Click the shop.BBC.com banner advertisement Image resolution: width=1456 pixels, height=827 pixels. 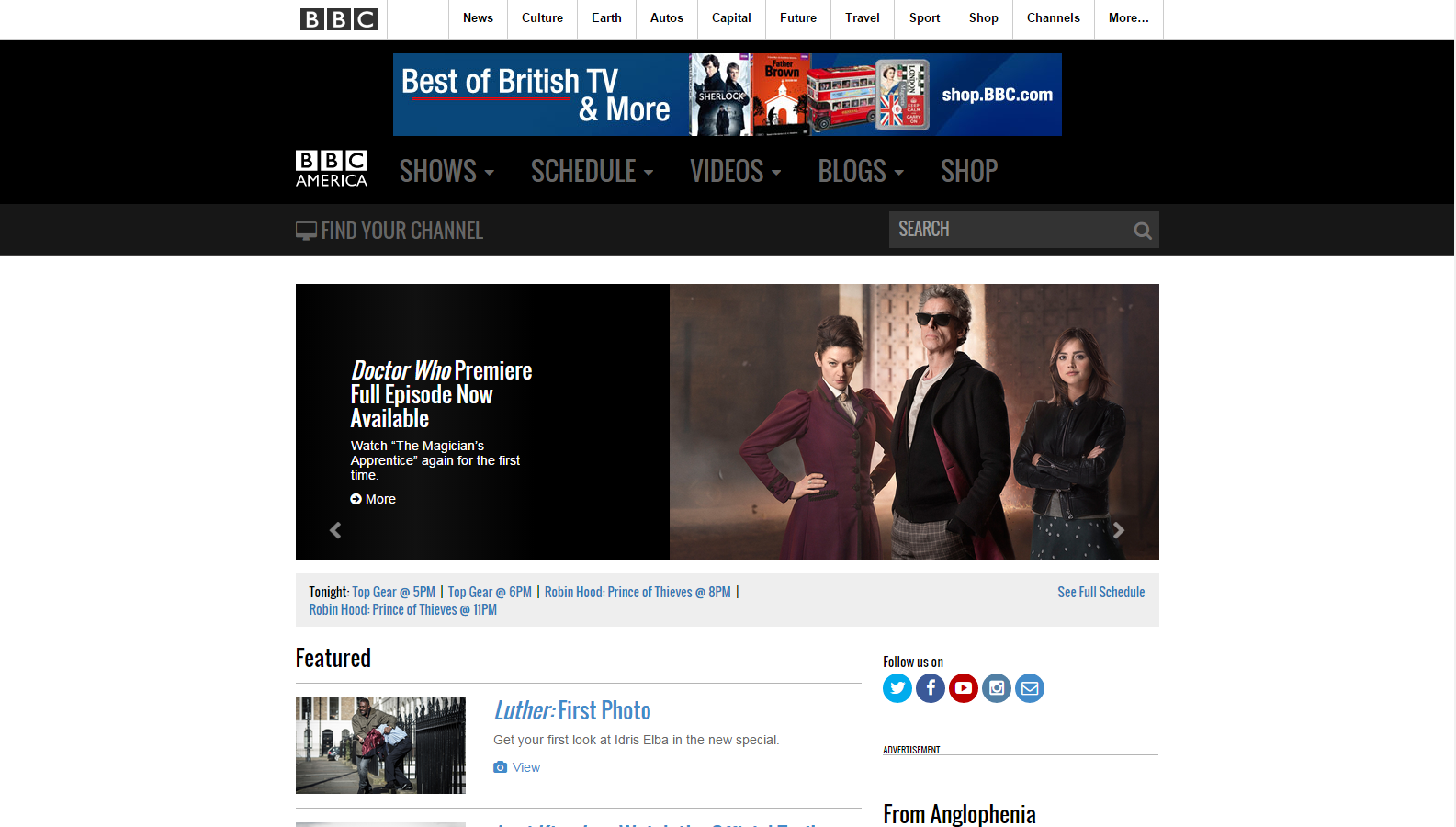click(x=727, y=95)
